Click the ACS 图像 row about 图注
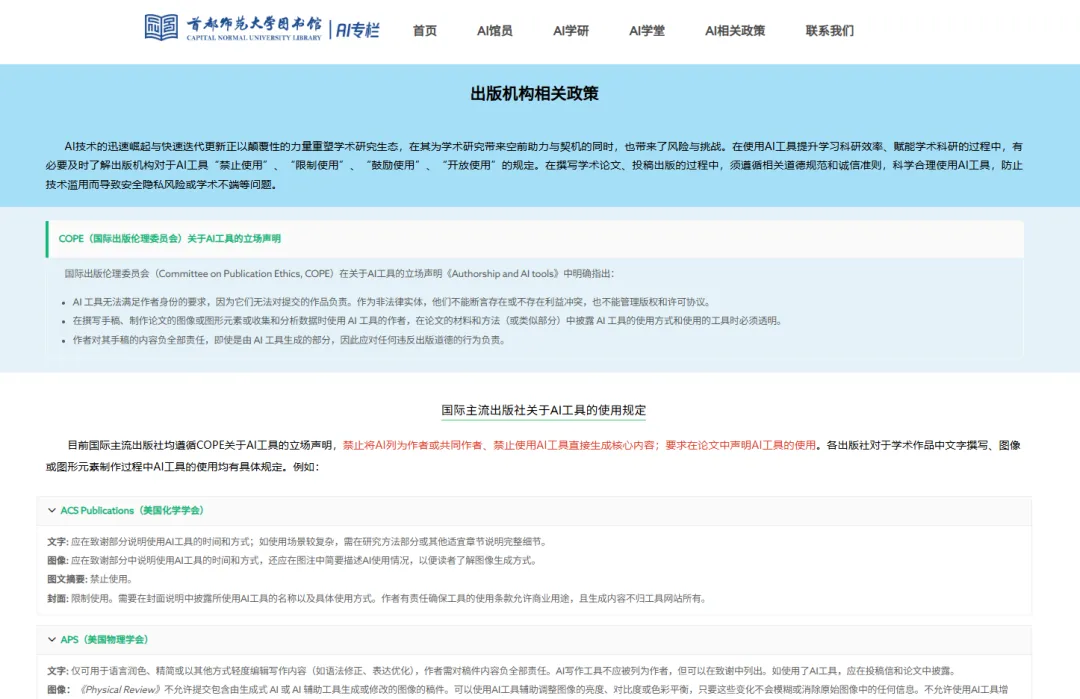This screenshot has height=699, width=1080. coord(292,561)
